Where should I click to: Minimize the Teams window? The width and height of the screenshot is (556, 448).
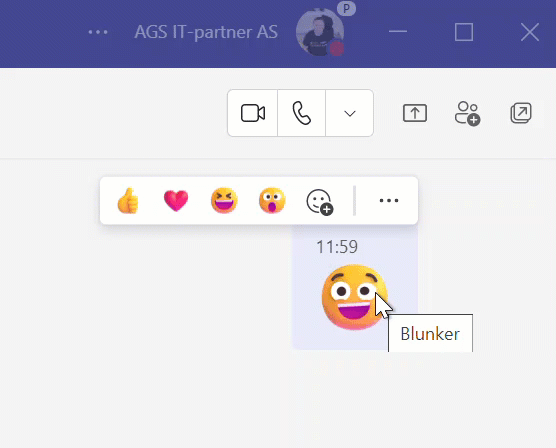(397, 32)
